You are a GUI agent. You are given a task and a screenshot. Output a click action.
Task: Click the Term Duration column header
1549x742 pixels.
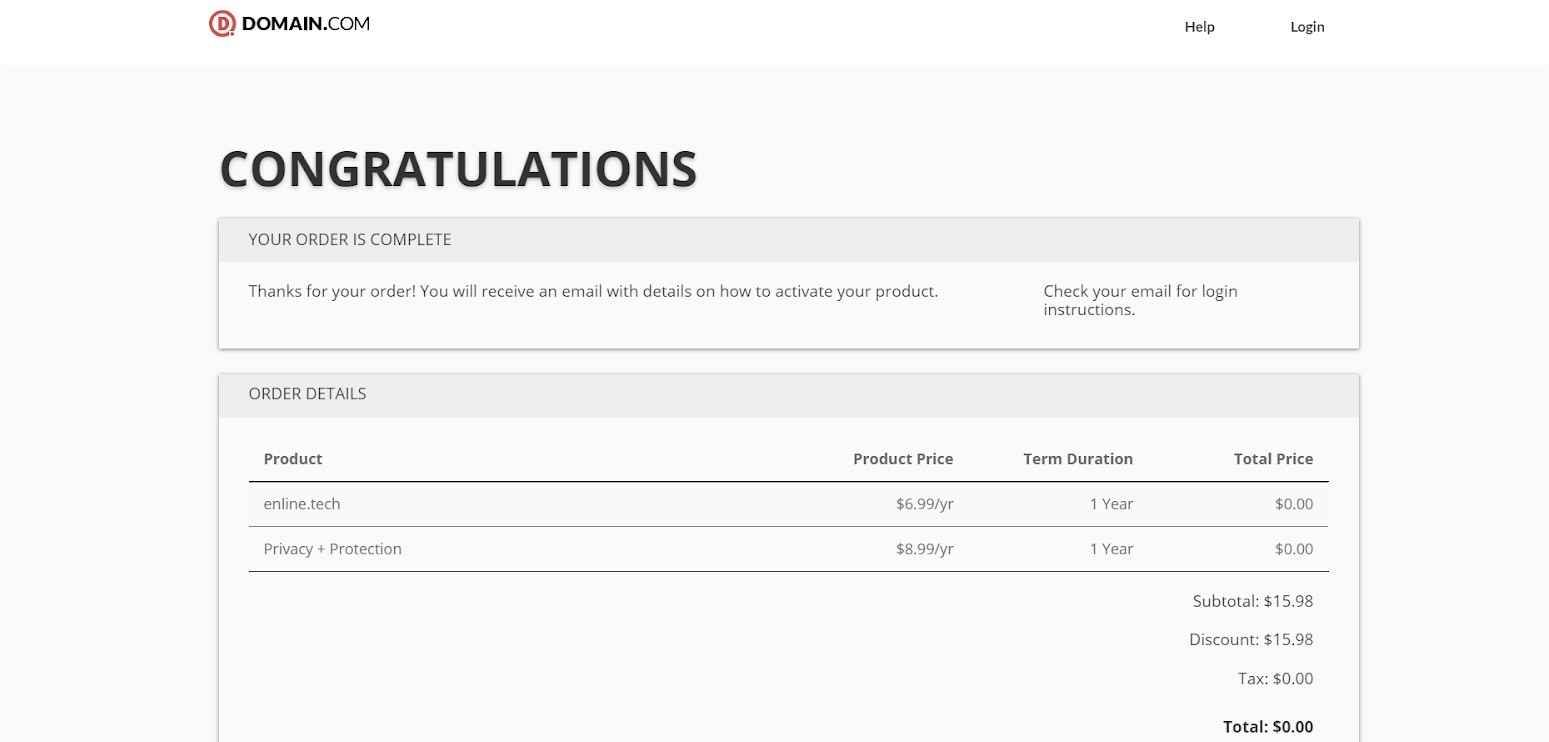(1077, 459)
